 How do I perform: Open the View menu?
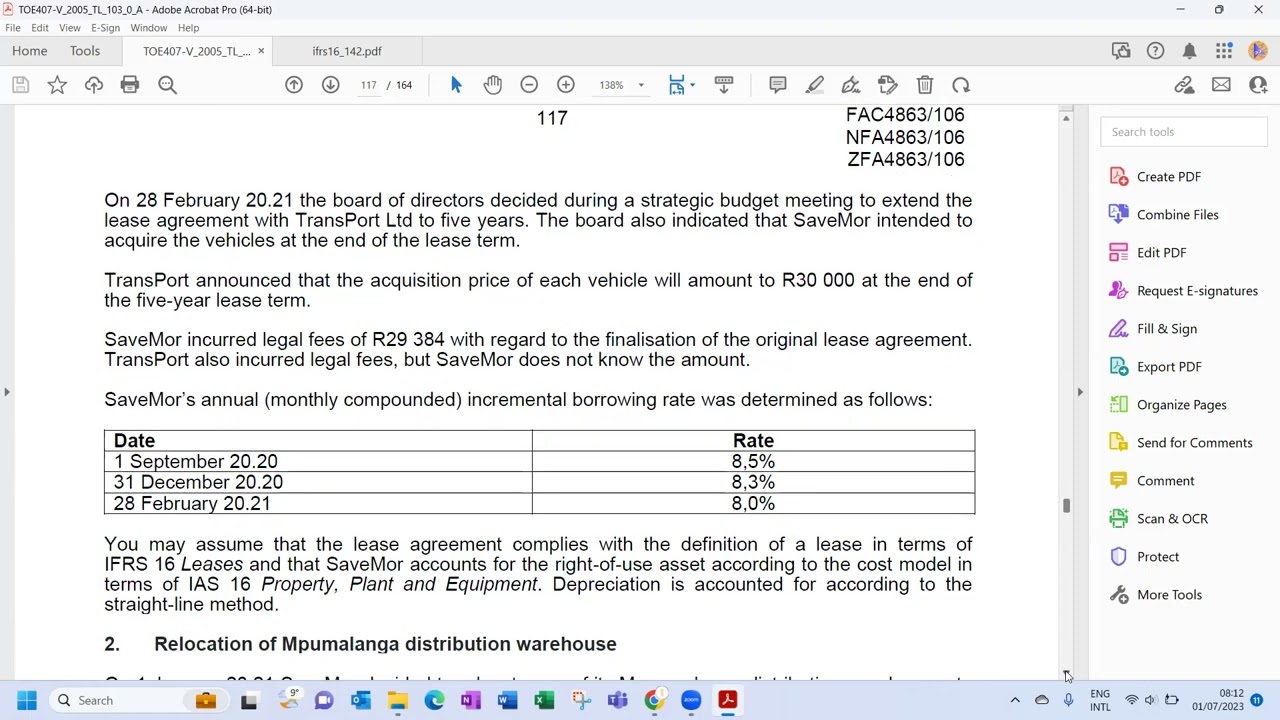[70, 28]
